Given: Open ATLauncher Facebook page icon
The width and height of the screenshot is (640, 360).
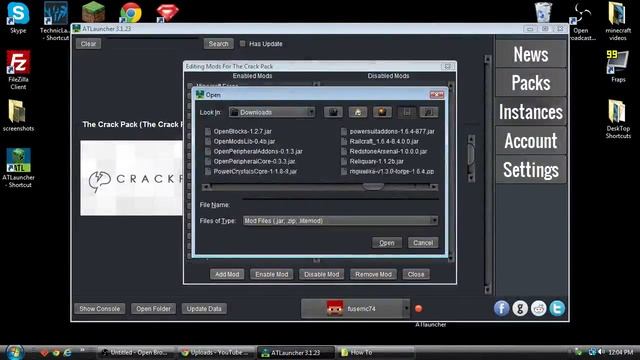Looking at the screenshot, I should click(502, 309).
